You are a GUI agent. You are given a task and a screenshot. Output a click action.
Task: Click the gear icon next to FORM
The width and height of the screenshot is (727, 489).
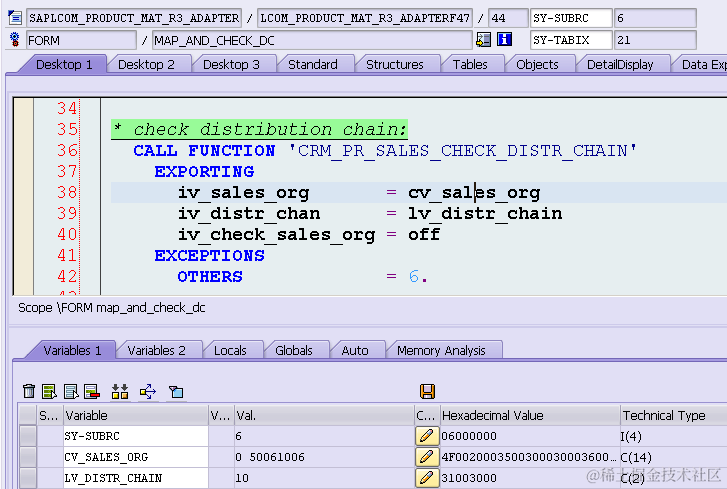point(15,40)
